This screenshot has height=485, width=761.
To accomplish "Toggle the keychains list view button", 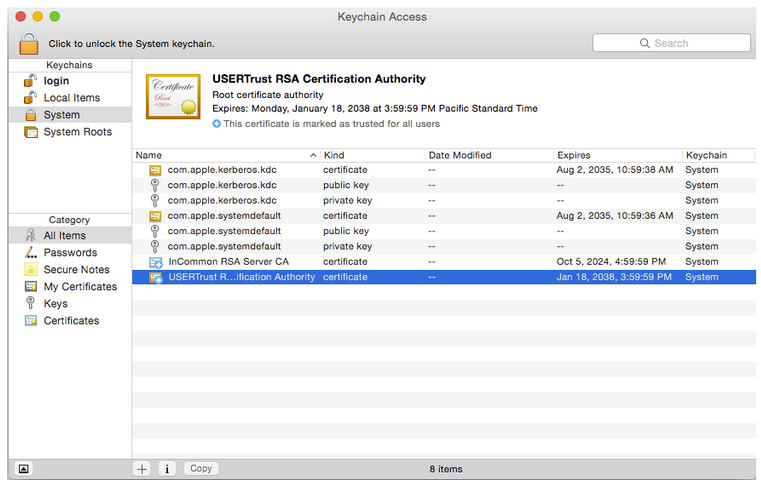I will click(23, 469).
